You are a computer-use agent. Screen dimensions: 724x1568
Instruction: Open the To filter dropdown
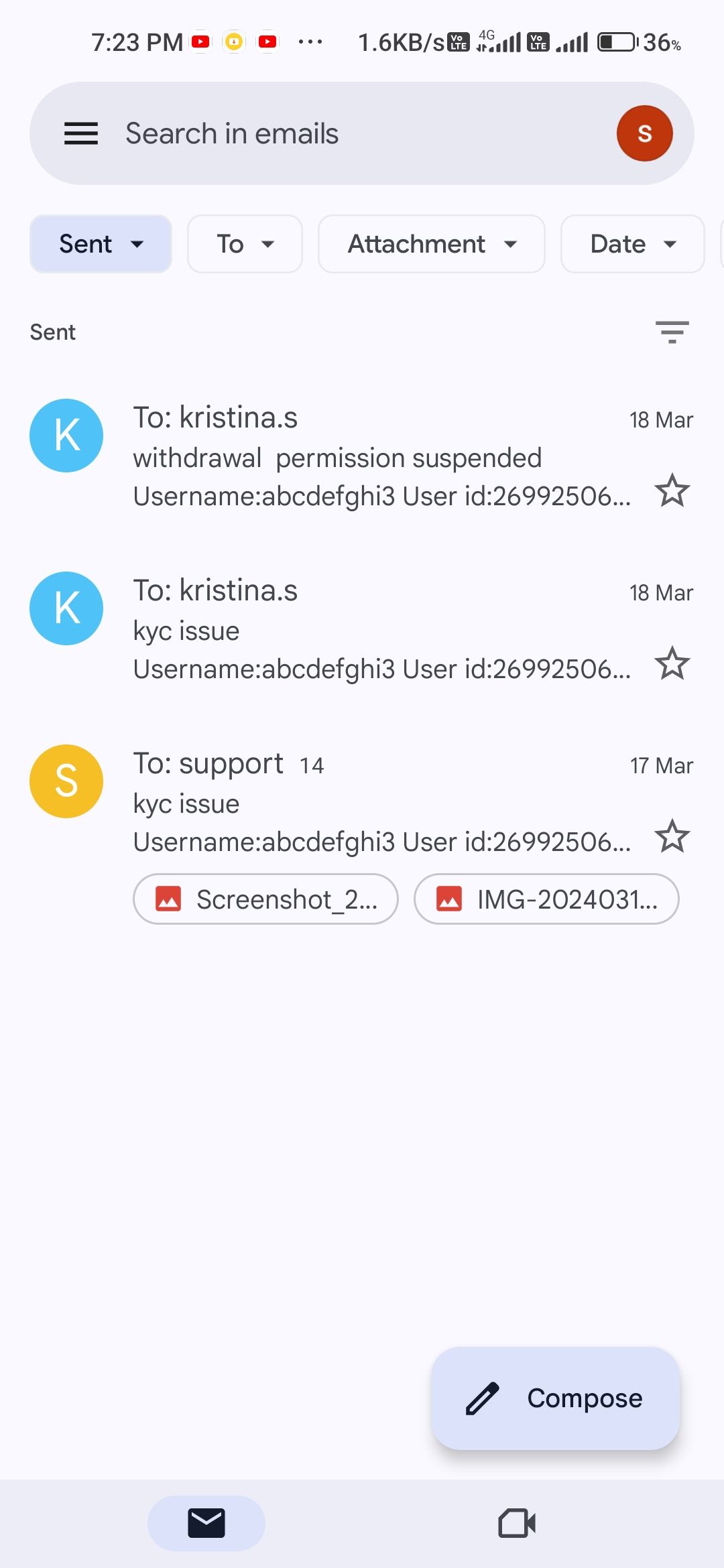point(245,244)
